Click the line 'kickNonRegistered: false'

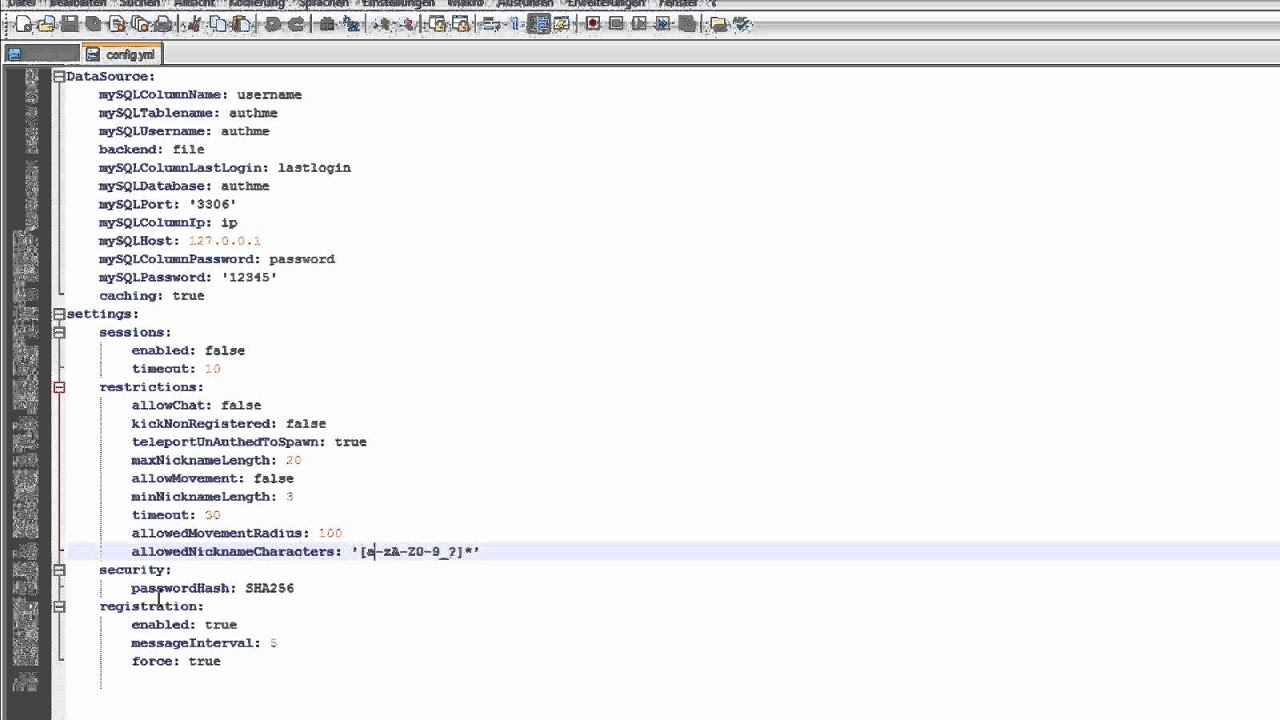[x=228, y=424]
